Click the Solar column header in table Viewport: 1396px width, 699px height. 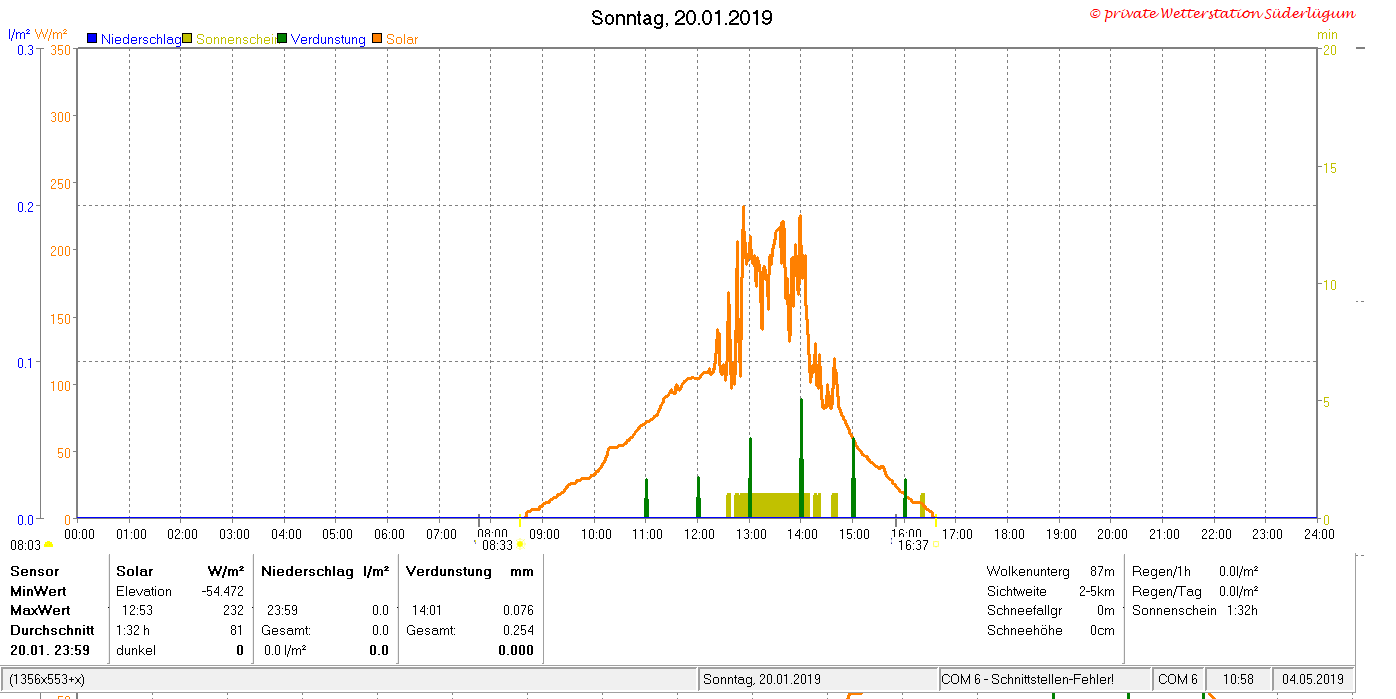[x=135, y=571]
